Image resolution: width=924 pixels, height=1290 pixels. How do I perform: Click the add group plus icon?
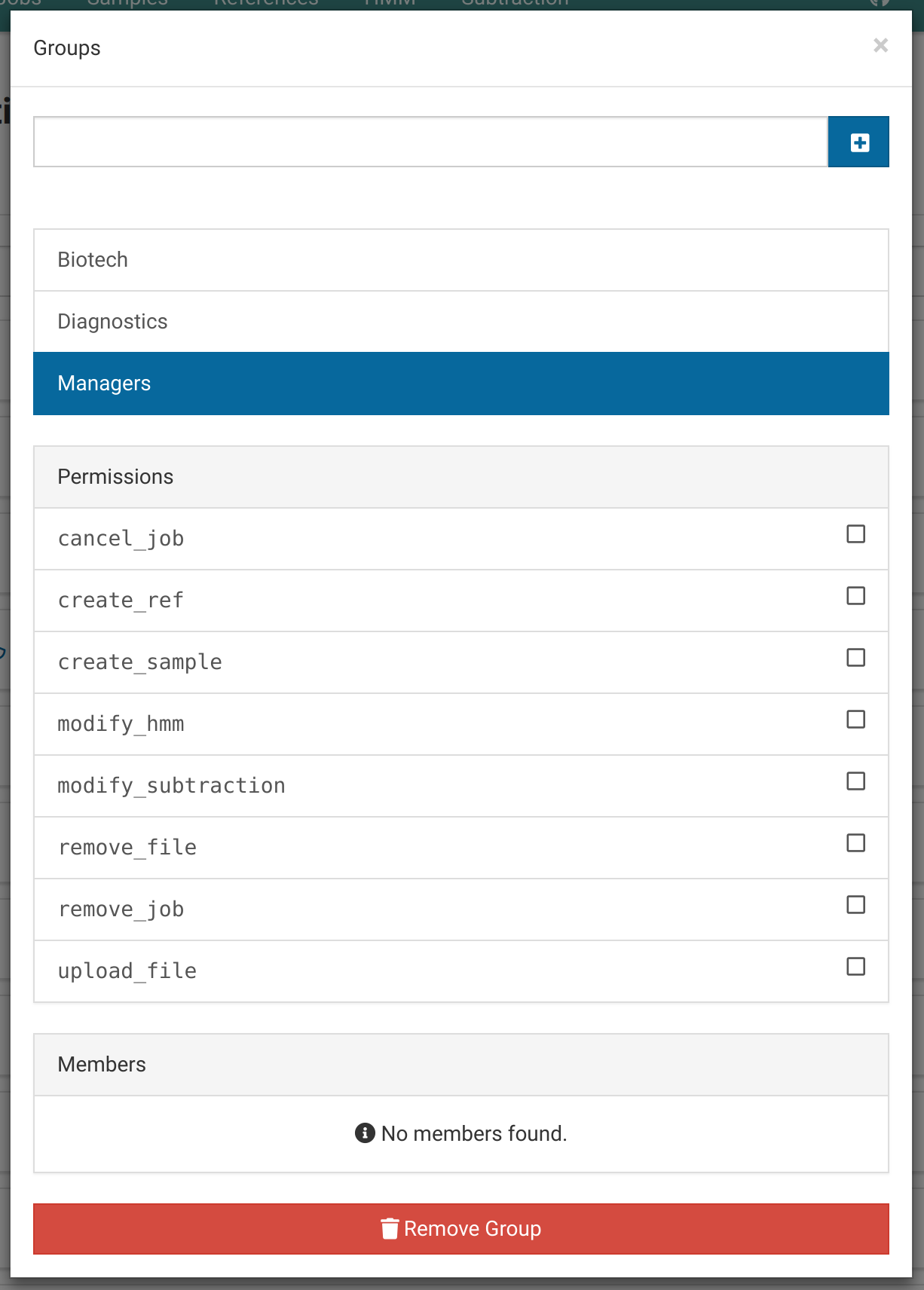[858, 141]
